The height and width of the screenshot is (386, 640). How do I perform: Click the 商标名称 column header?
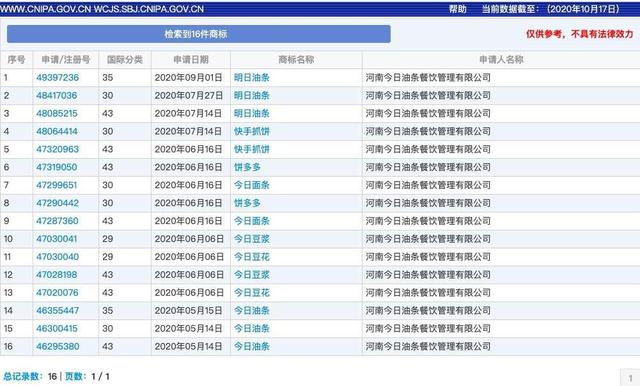[296, 60]
